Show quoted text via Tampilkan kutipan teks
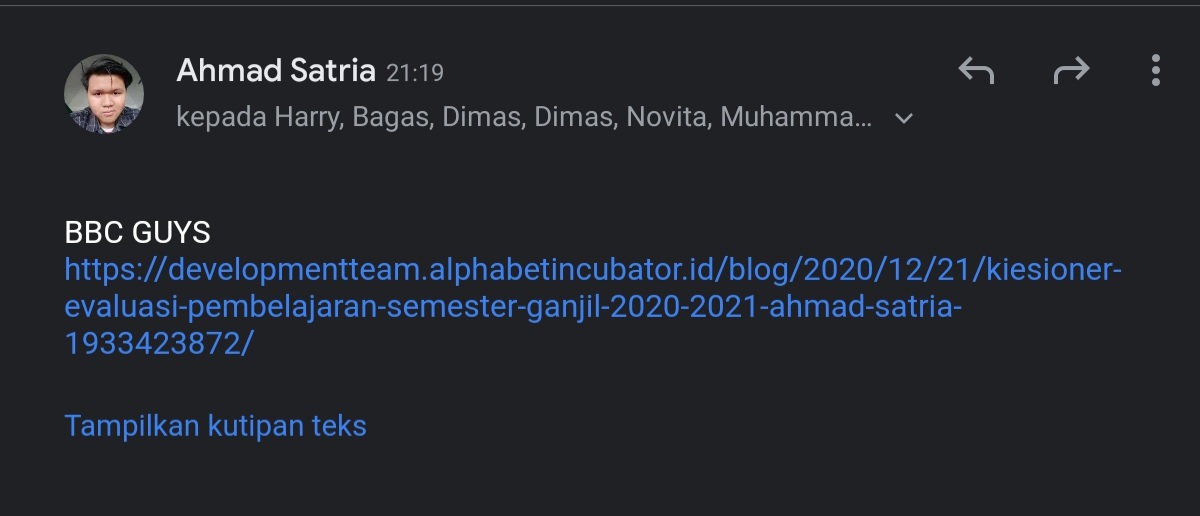 215,426
